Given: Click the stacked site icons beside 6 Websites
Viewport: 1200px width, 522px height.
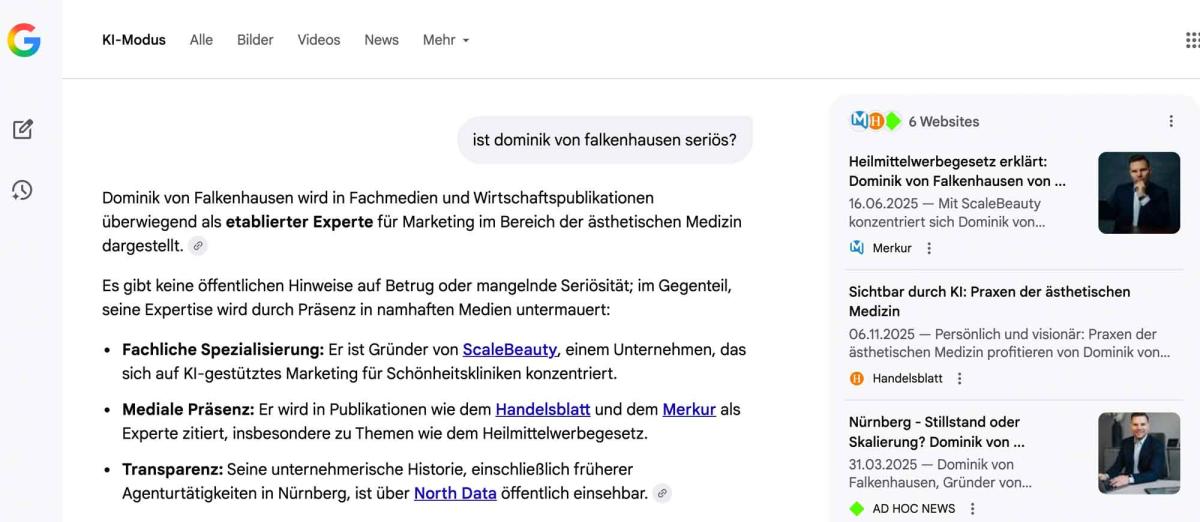Looking at the screenshot, I should click(876, 121).
